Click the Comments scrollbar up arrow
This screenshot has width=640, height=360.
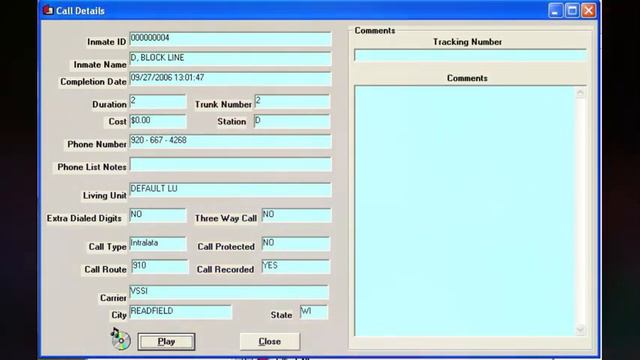point(580,93)
